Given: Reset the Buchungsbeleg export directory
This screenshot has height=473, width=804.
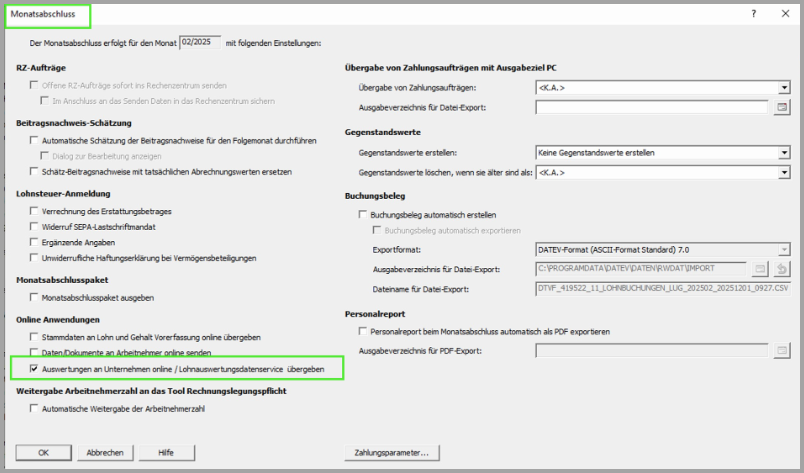Looking at the screenshot, I should point(783,268).
